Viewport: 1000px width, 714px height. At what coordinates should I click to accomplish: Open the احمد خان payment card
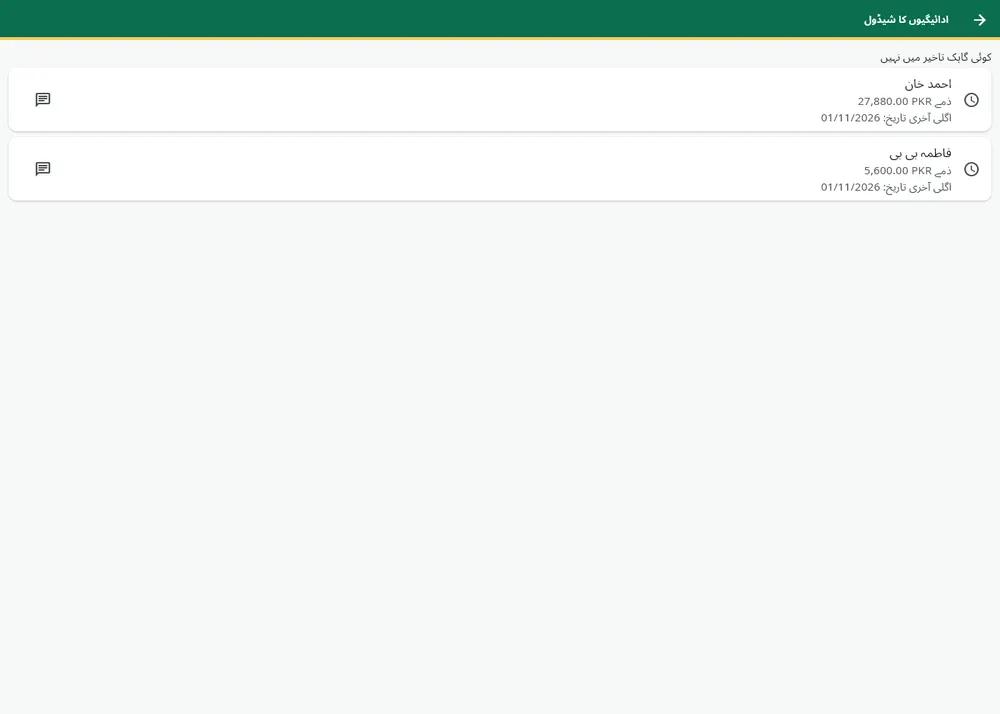tap(500, 100)
